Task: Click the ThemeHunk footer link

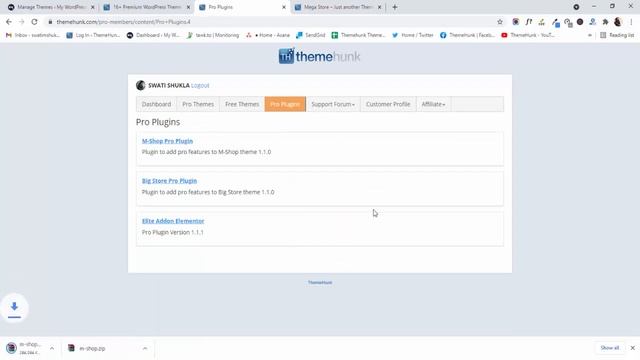Action: [x=320, y=282]
